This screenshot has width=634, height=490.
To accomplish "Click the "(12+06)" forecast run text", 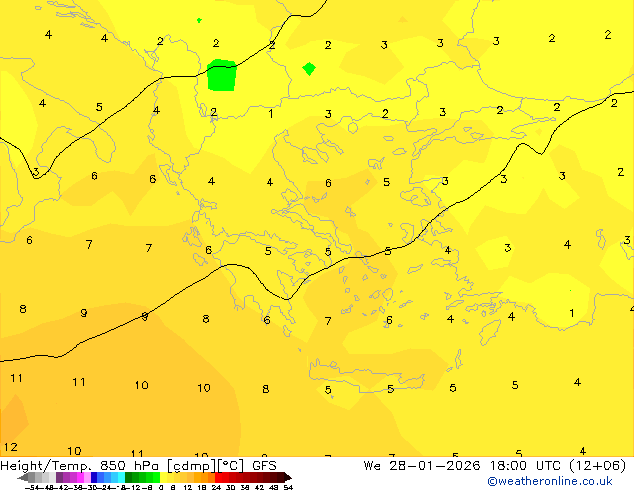I will point(598,466).
